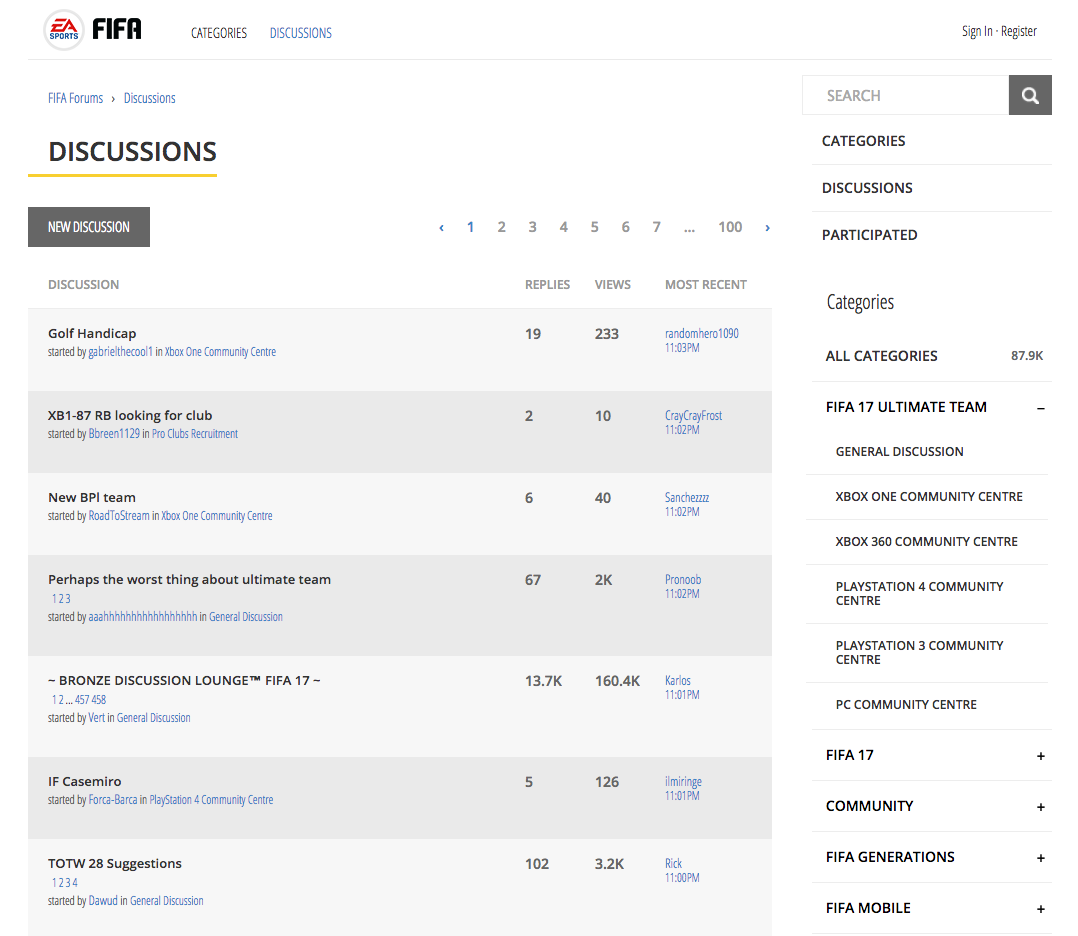Open Discussions breadcrumb link
The image size is (1078, 936).
pos(149,98)
